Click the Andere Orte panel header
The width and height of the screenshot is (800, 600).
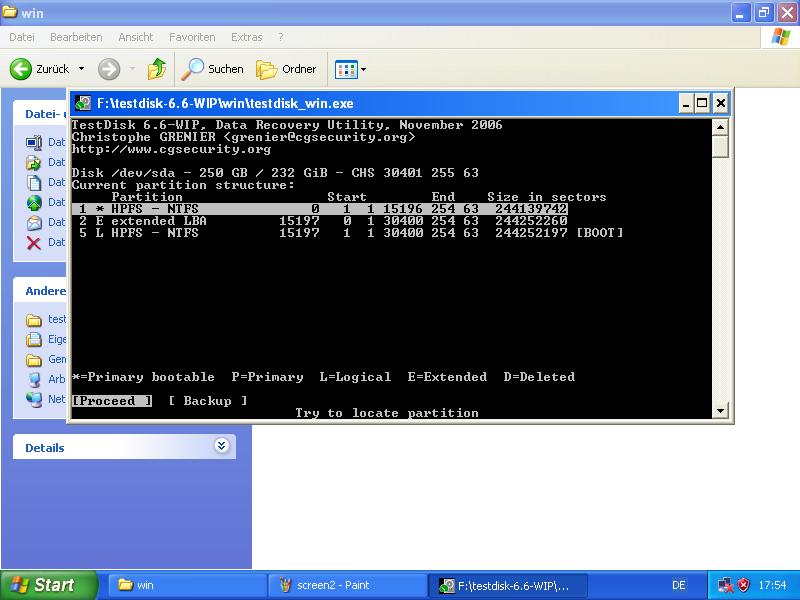click(40, 291)
